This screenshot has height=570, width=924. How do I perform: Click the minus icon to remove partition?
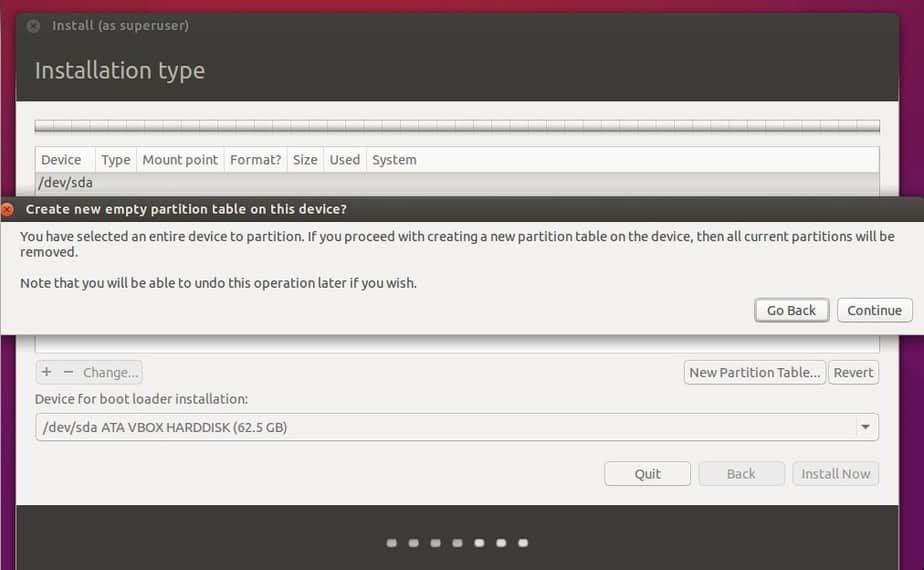(x=68, y=372)
